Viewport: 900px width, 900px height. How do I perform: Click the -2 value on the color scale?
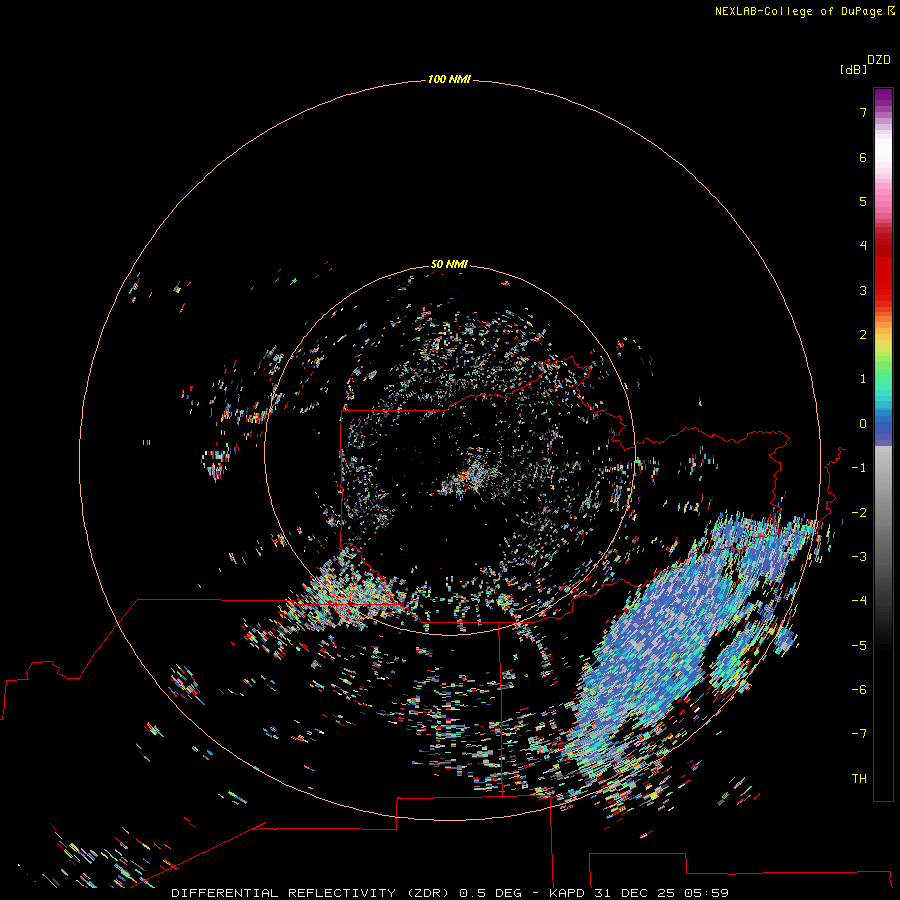[x=859, y=513]
